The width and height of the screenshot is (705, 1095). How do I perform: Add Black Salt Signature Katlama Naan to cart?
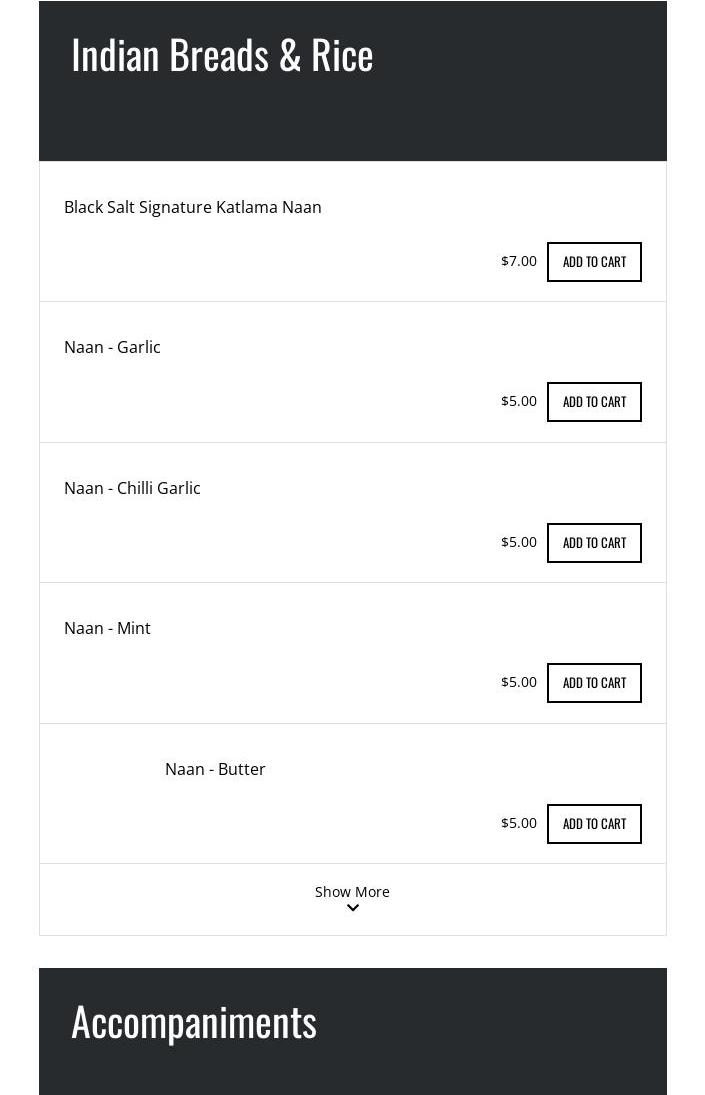pyautogui.click(x=594, y=262)
